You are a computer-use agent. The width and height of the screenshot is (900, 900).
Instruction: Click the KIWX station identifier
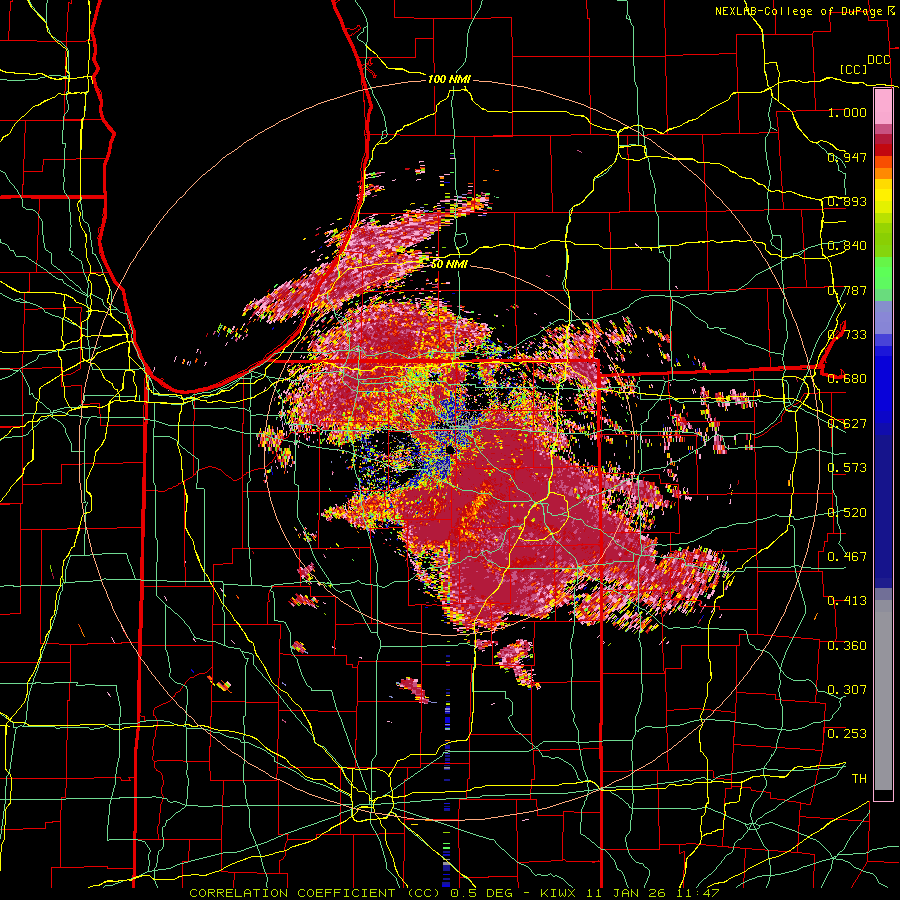[557, 893]
